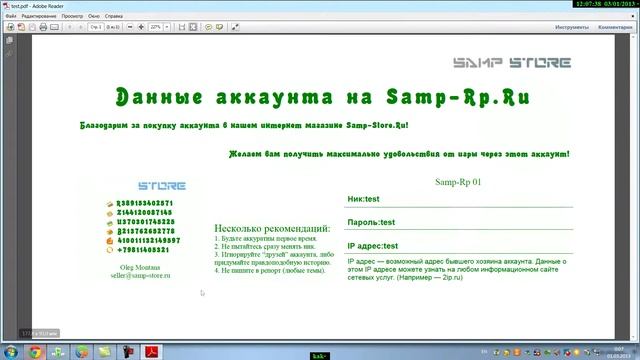Open the attachments paperclip sidebar icon
This screenshot has height=360, width=640.
[10, 53]
